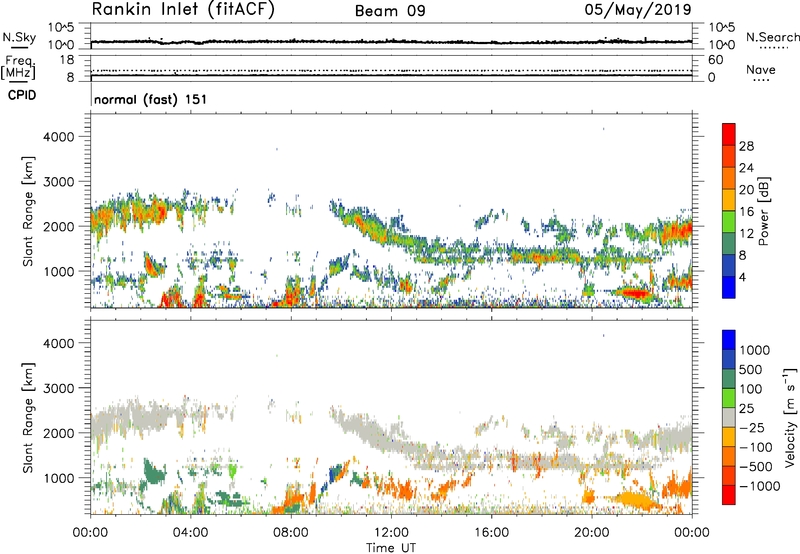
Task: Click the '08:00' time tick label
Action: point(291,533)
